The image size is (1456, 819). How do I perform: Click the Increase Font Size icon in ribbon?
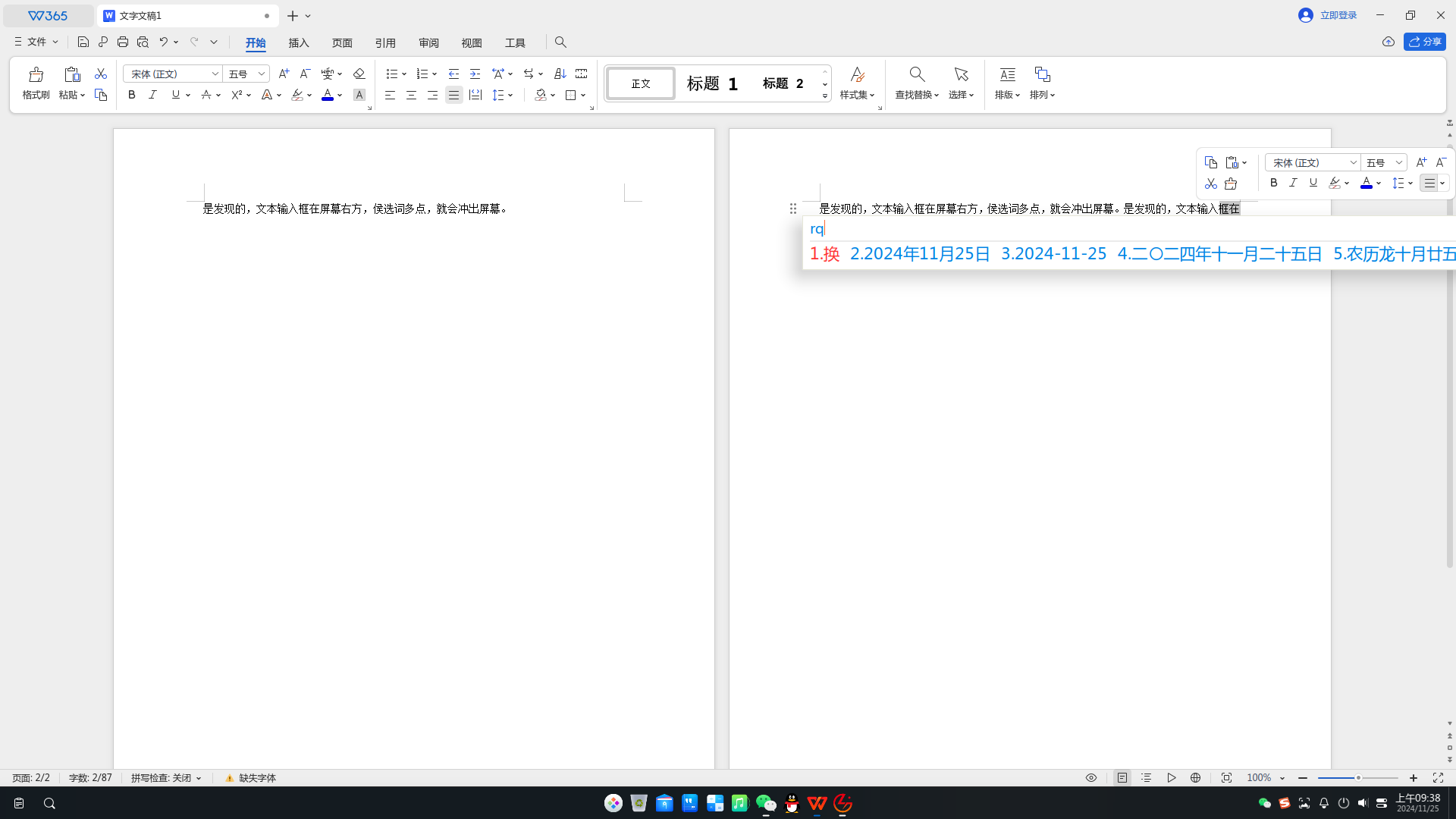tap(284, 74)
